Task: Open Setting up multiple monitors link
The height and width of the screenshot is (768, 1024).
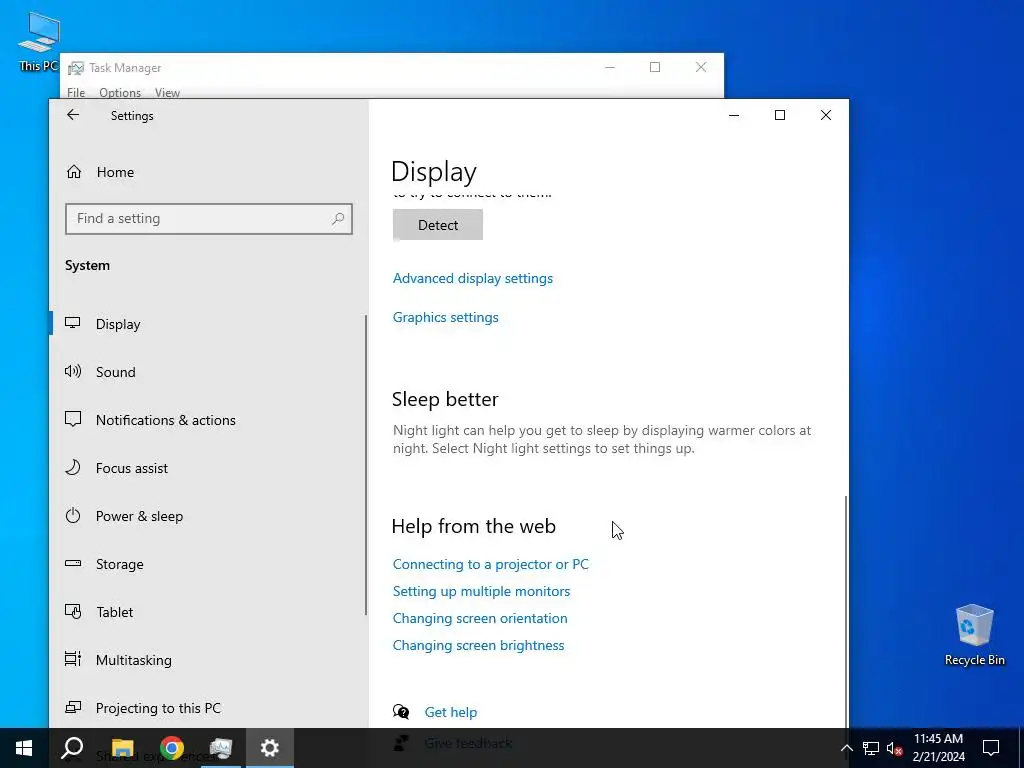Action: coord(481,591)
